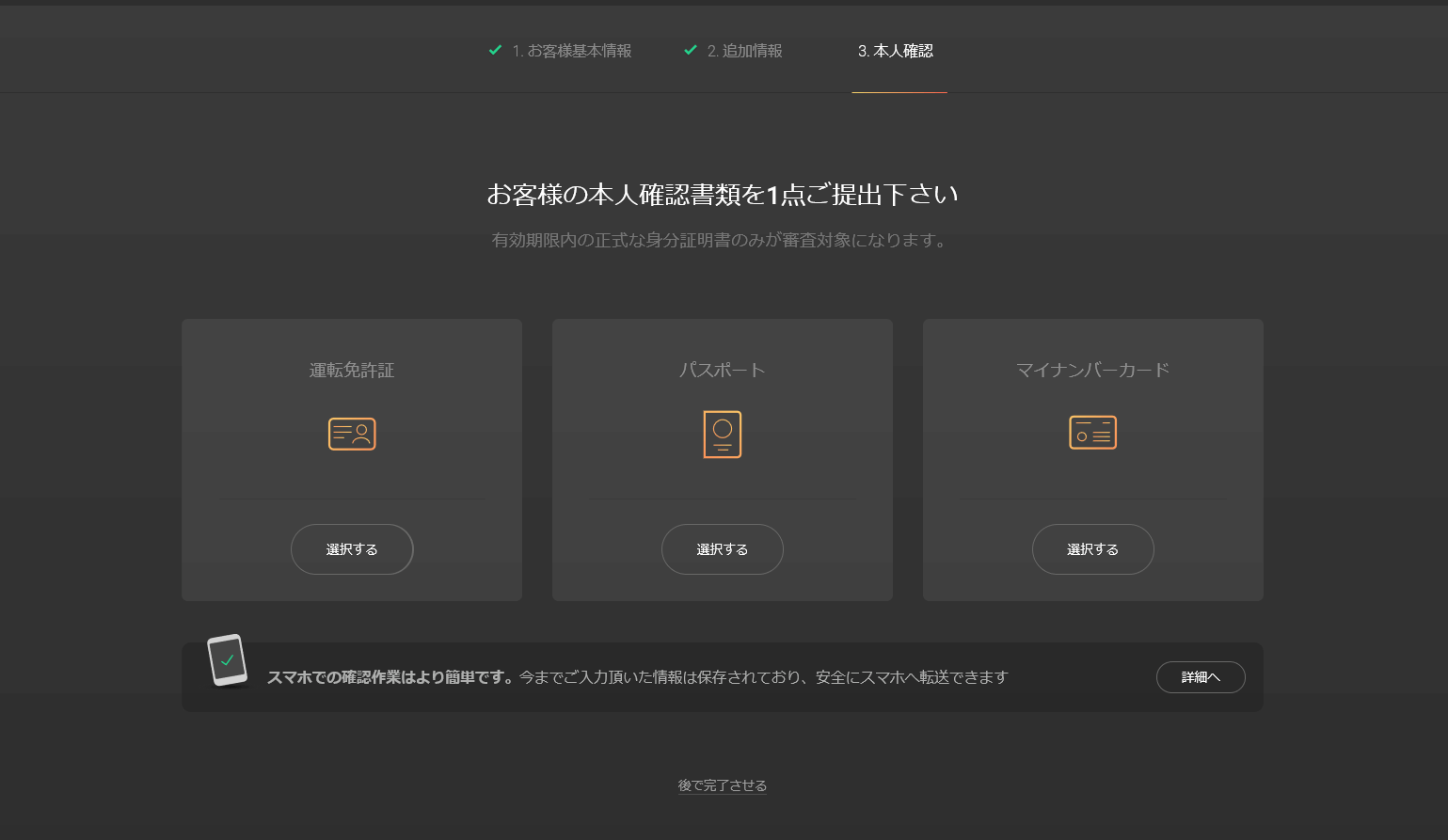This screenshot has width=1448, height=840.
Task: Click the orange underline below 本人確認
Action: 899,93
